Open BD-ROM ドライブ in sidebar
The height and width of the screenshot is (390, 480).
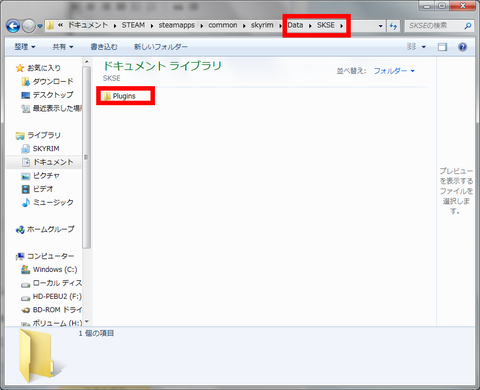click(x=57, y=310)
